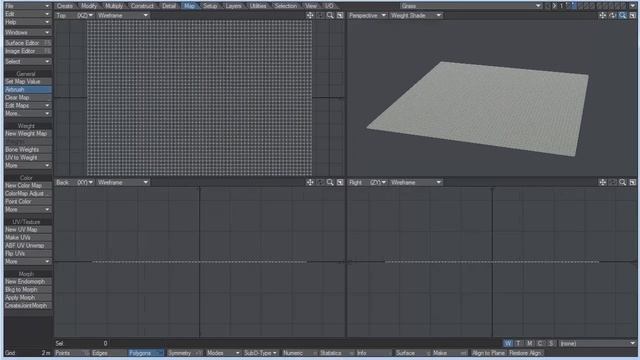Image resolution: width=640 pixels, height=360 pixels.
Task: Open the SubD-Type dropdown
Action: click(260, 353)
